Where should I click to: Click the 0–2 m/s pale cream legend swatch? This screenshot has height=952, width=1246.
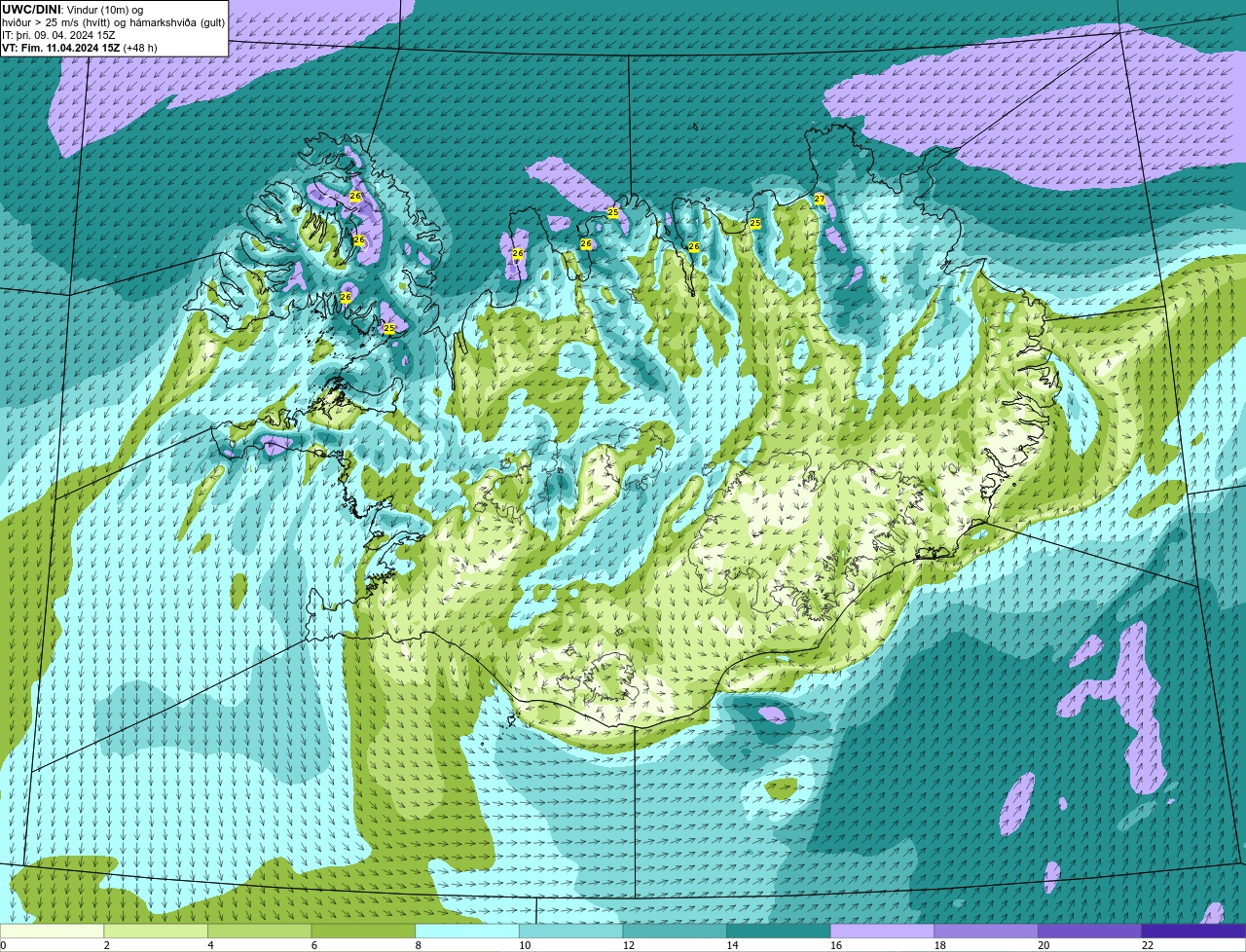point(52,931)
